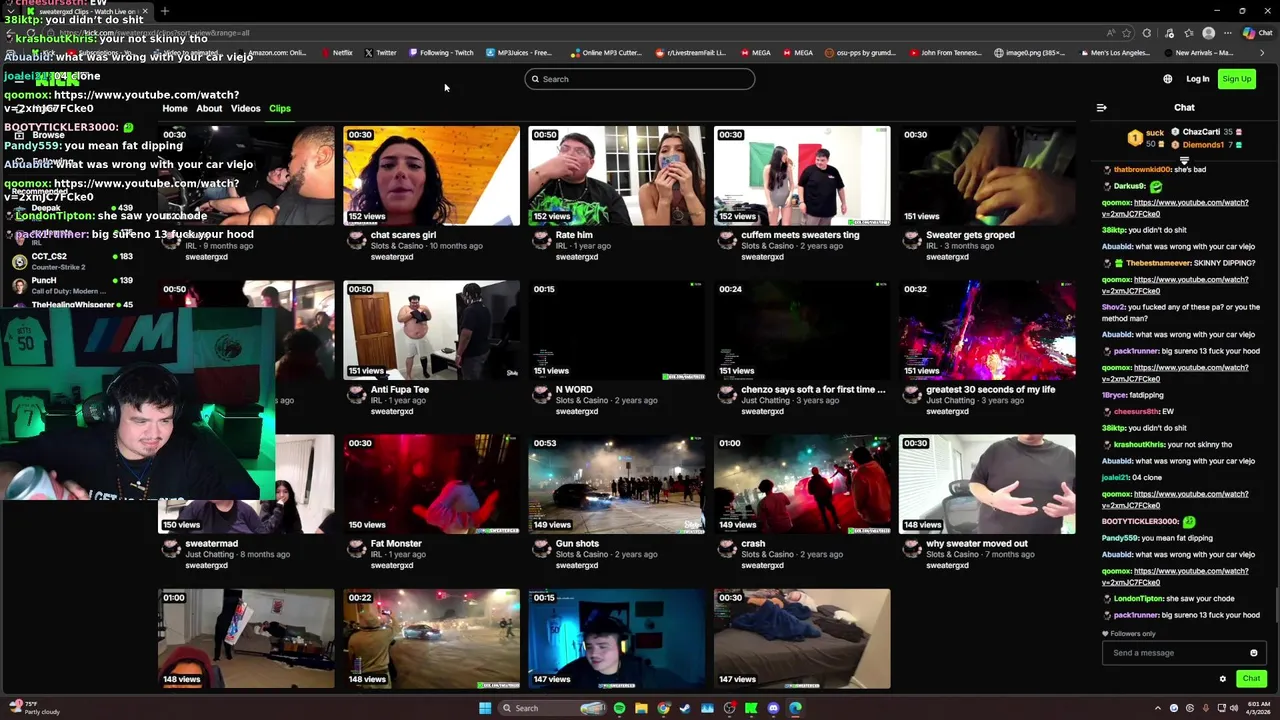Click the channel avatar beside Rate him

coord(542,240)
